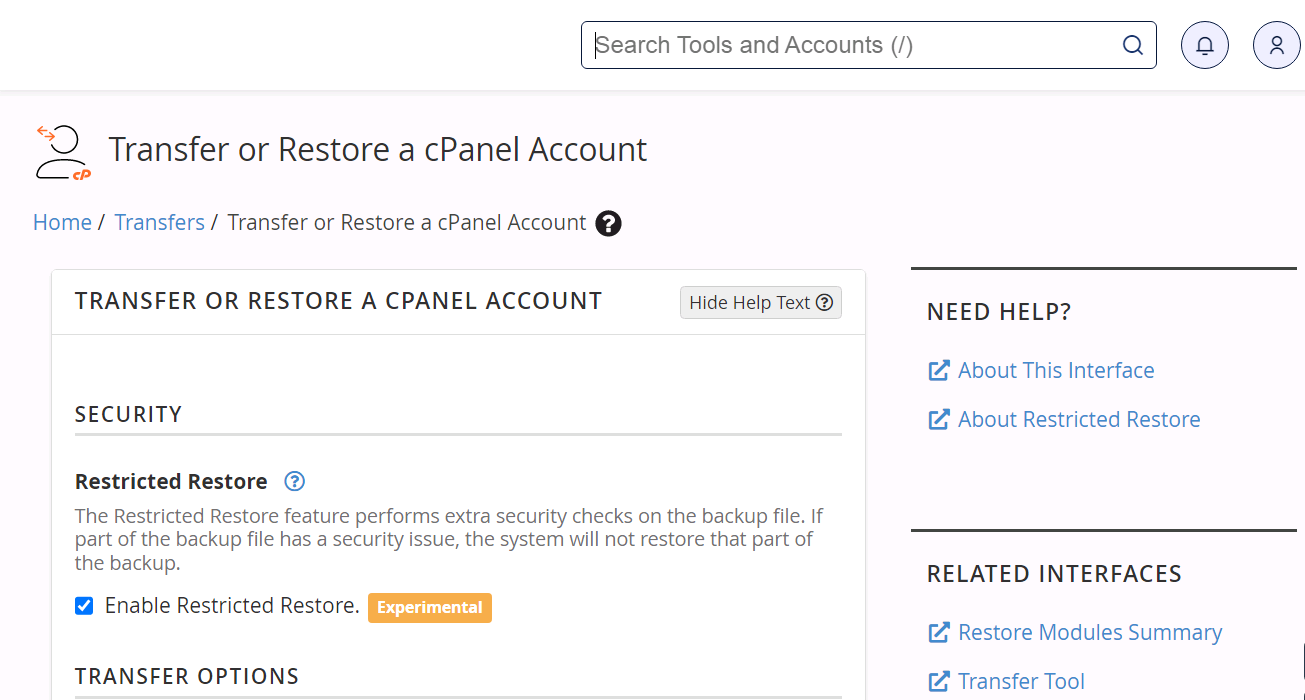The image size is (1305, 700).
Task: Click the Transfer or Restore account page icon
Action: (64, 152)
